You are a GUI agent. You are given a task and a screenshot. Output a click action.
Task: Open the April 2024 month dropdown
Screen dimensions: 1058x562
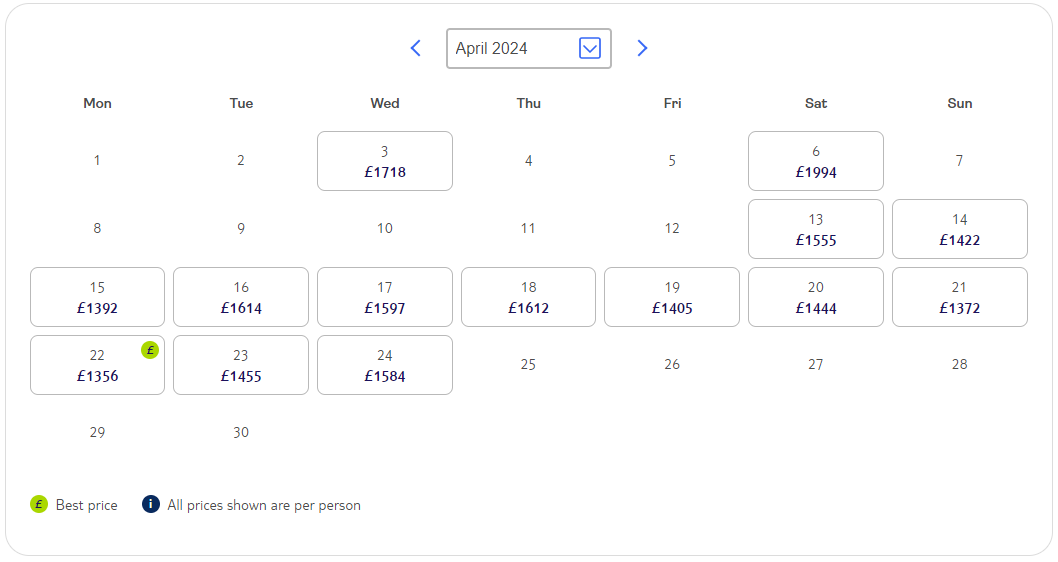(x=529, y=49)
